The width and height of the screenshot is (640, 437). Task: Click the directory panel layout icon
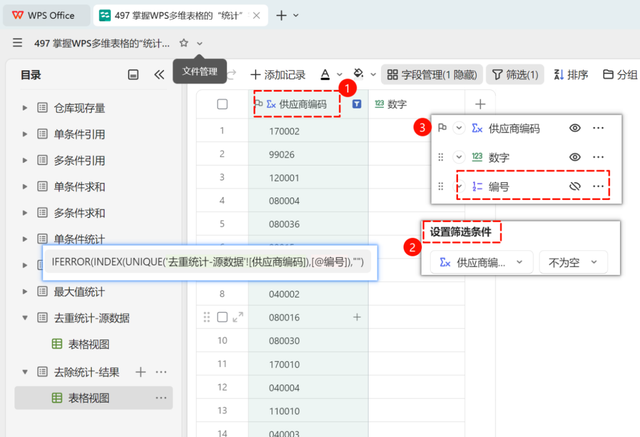tap(133, 75)
